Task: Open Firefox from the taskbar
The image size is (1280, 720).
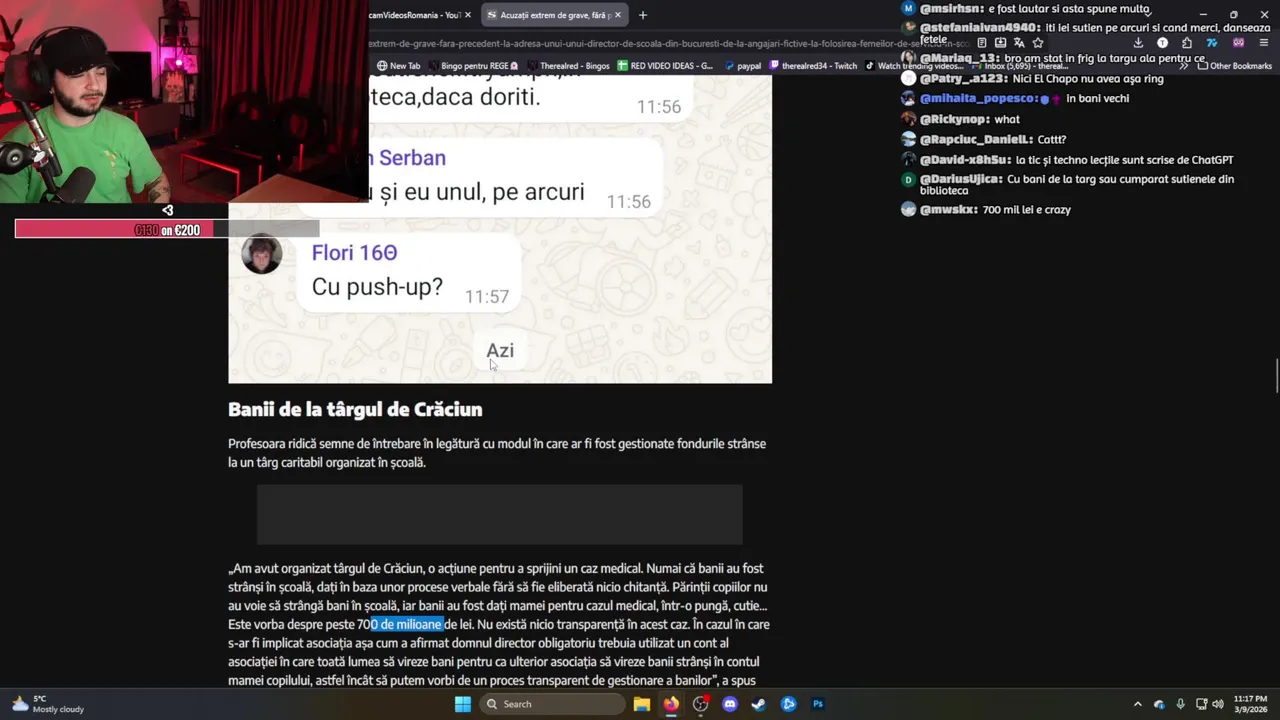Action: pos(671,704)
